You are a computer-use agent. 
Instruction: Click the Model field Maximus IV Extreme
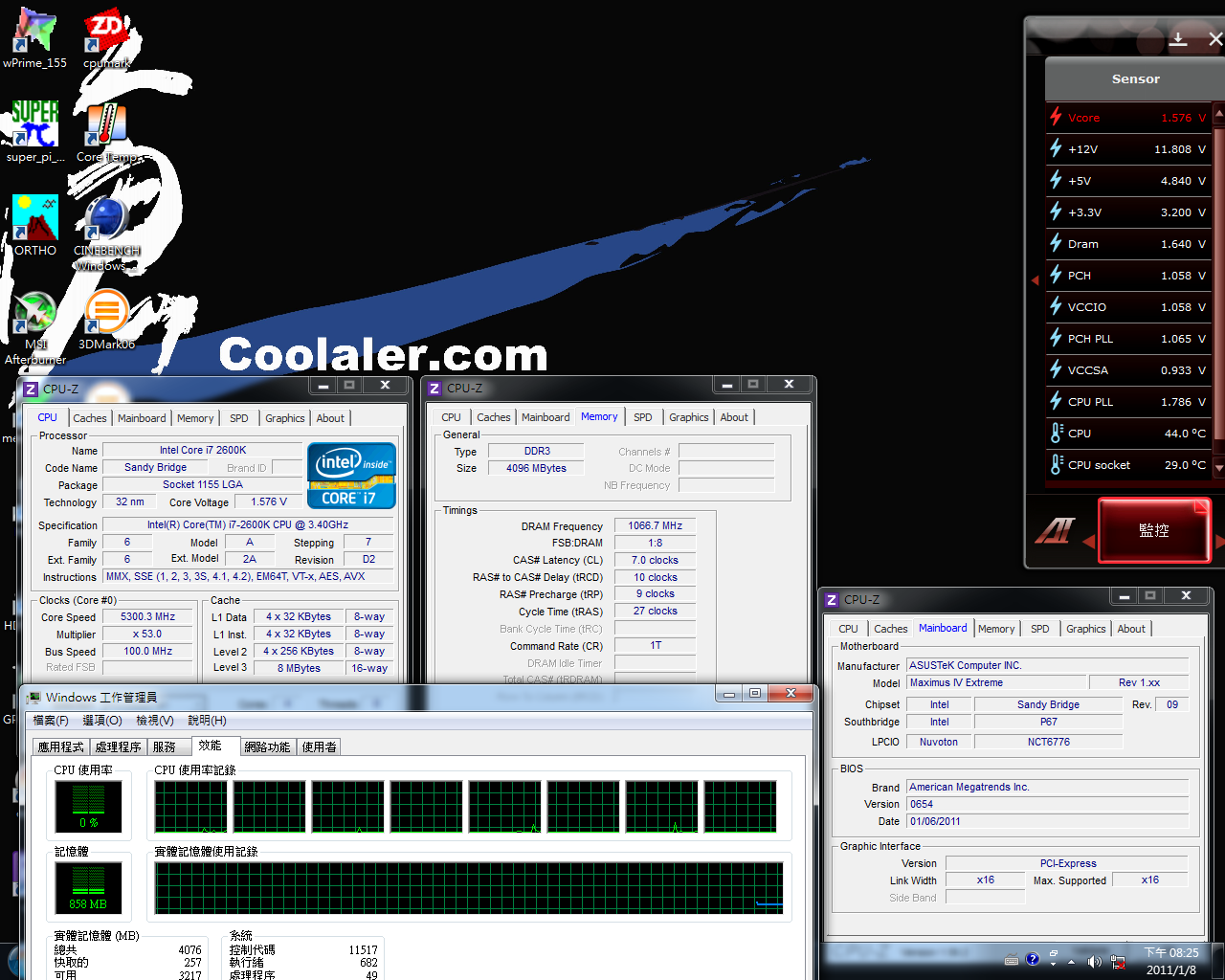(996, 682)
